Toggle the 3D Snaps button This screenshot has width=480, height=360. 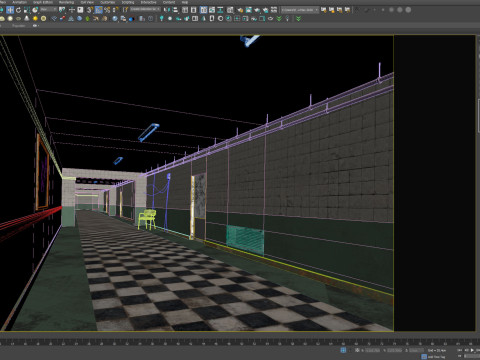tap(89, 10)
